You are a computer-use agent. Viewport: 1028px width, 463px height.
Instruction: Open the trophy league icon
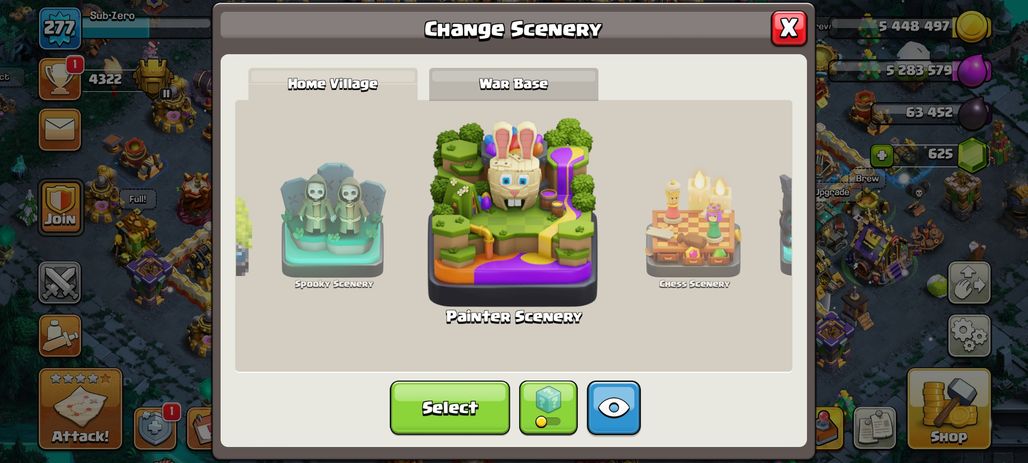point(60,79)
